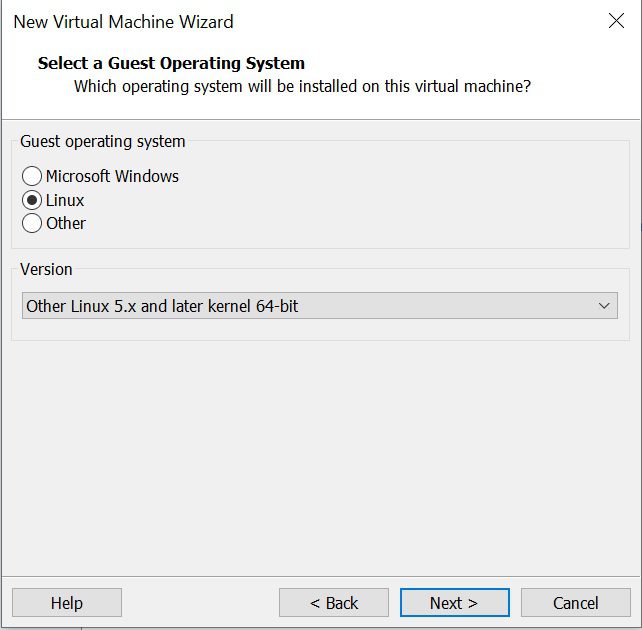Open the Version combo box list

319,306
